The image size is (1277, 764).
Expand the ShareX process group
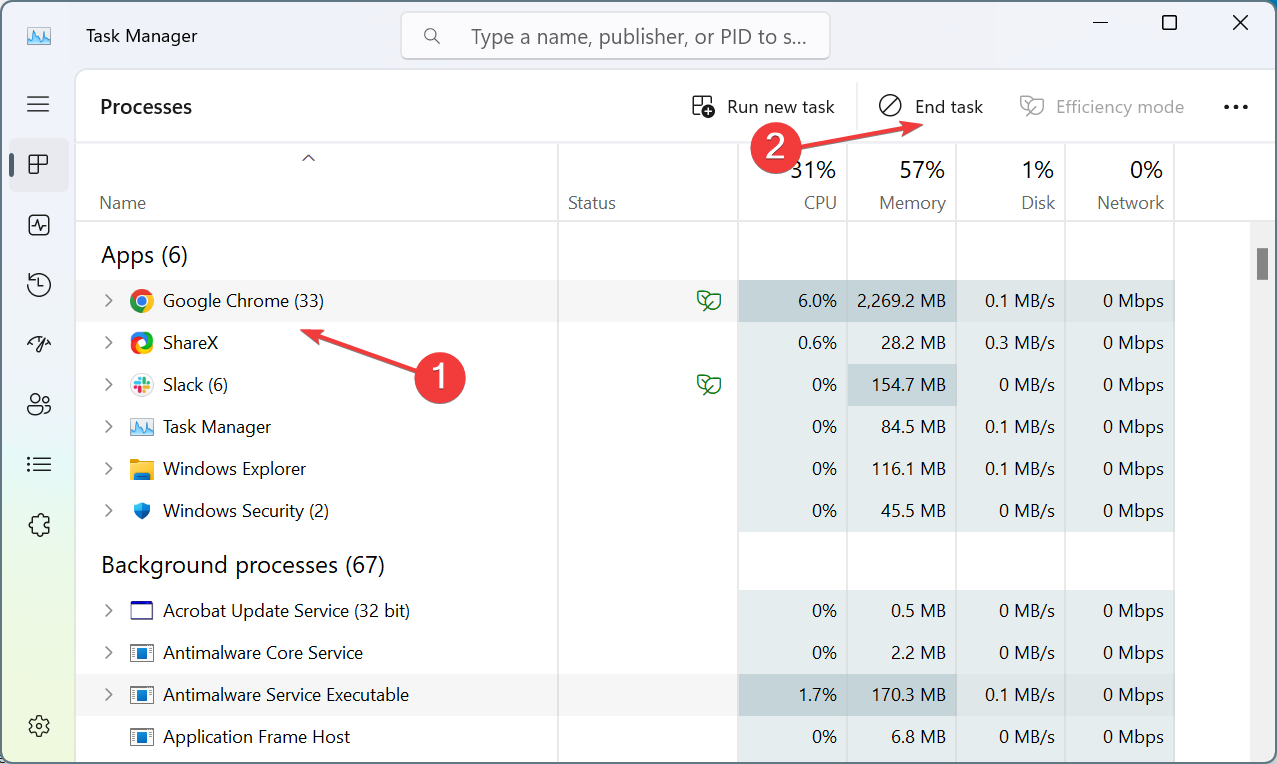point(109,343)
